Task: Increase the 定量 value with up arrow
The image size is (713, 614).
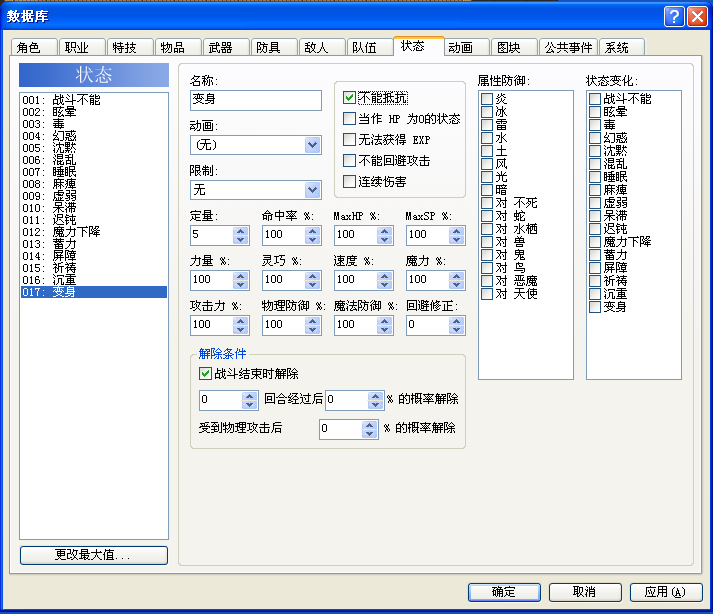Action: pos(241,231)
